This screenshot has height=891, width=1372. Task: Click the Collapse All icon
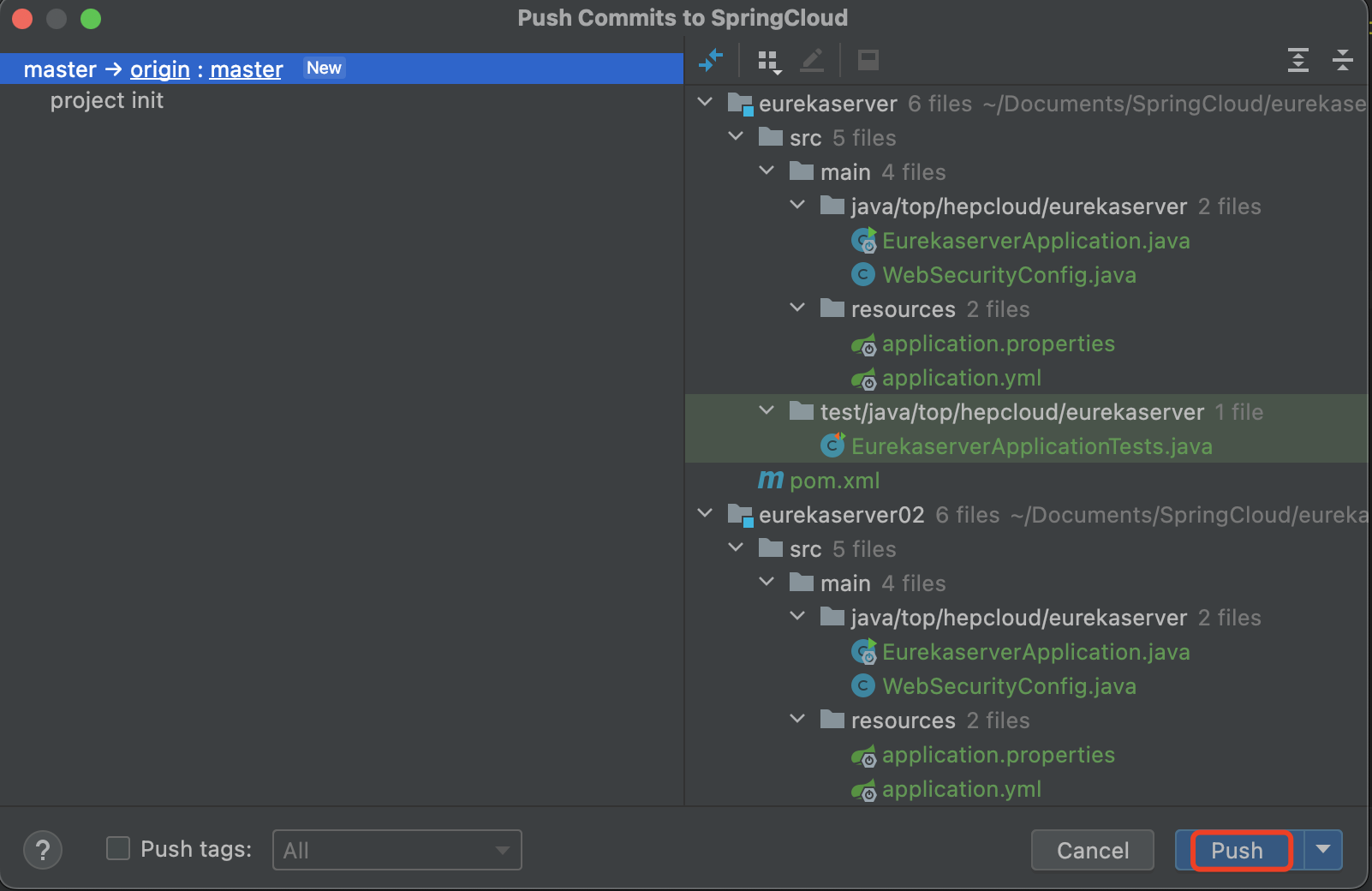[x=1342, y=60]
